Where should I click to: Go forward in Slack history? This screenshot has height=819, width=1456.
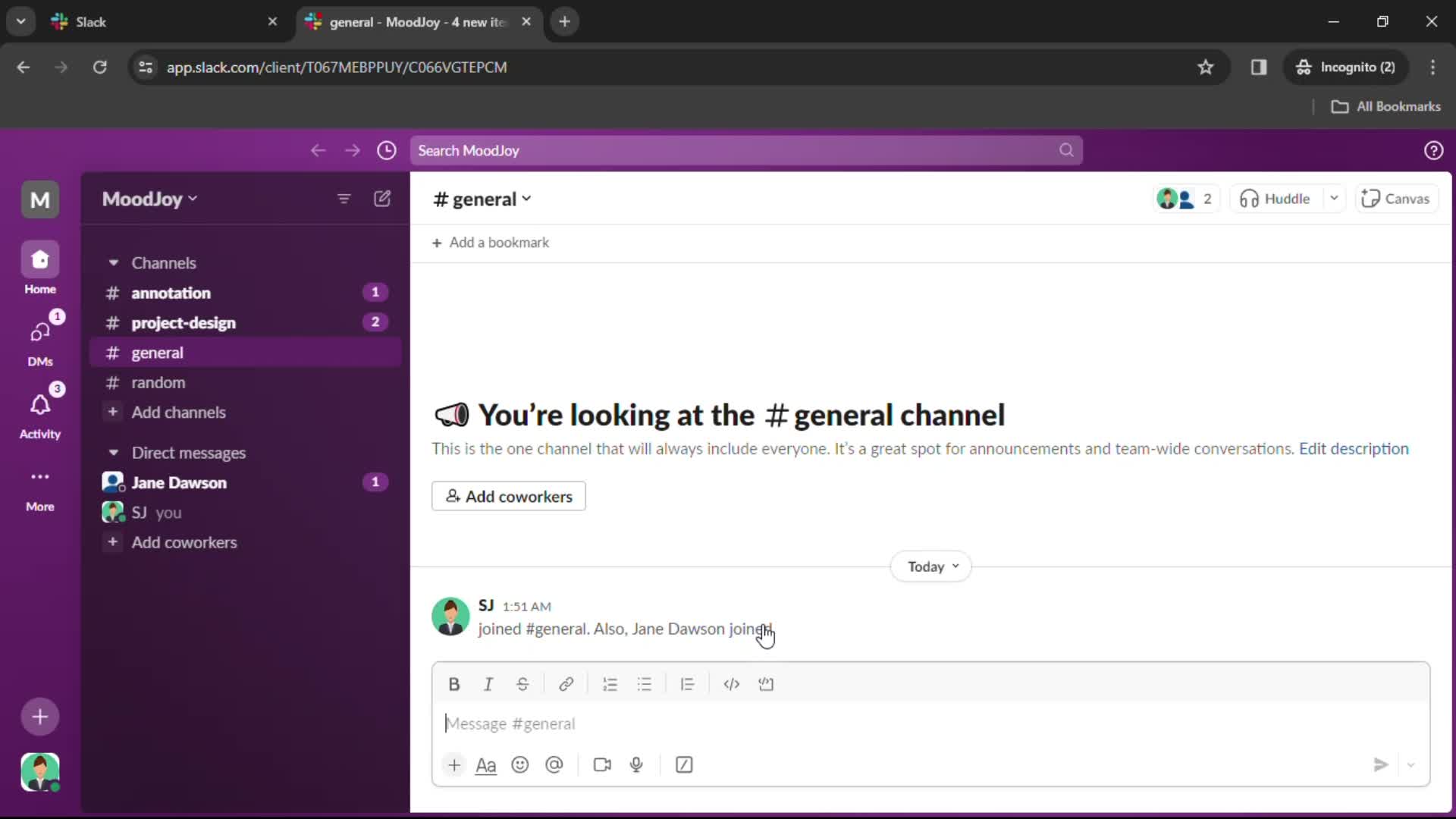click(x=352, y=150)
